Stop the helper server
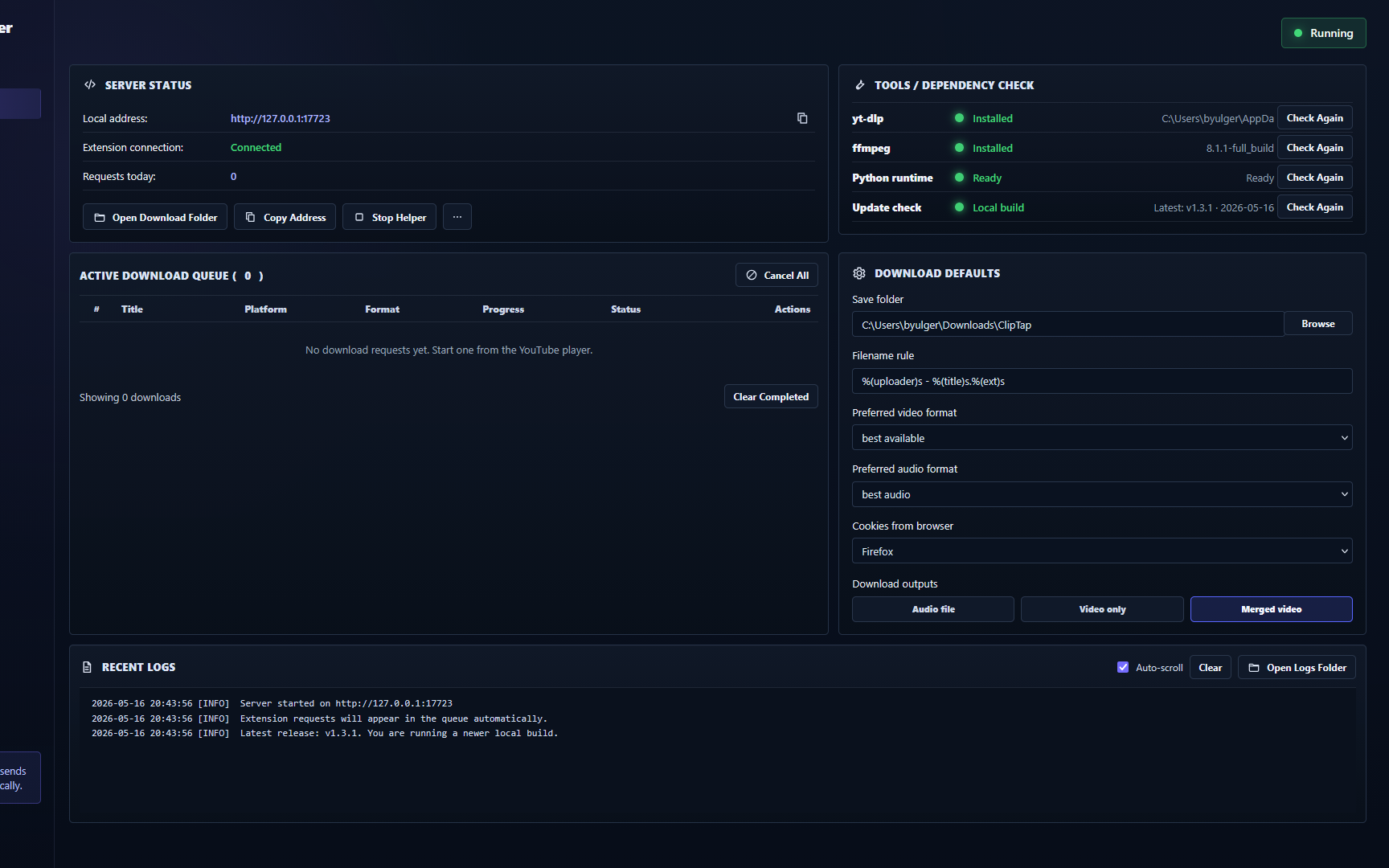The height and width of the screenshot is (868, 1389). 389,217
